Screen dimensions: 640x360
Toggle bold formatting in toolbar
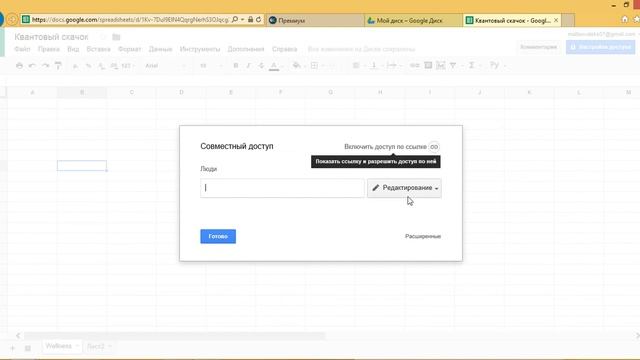[x=236, y=66]
